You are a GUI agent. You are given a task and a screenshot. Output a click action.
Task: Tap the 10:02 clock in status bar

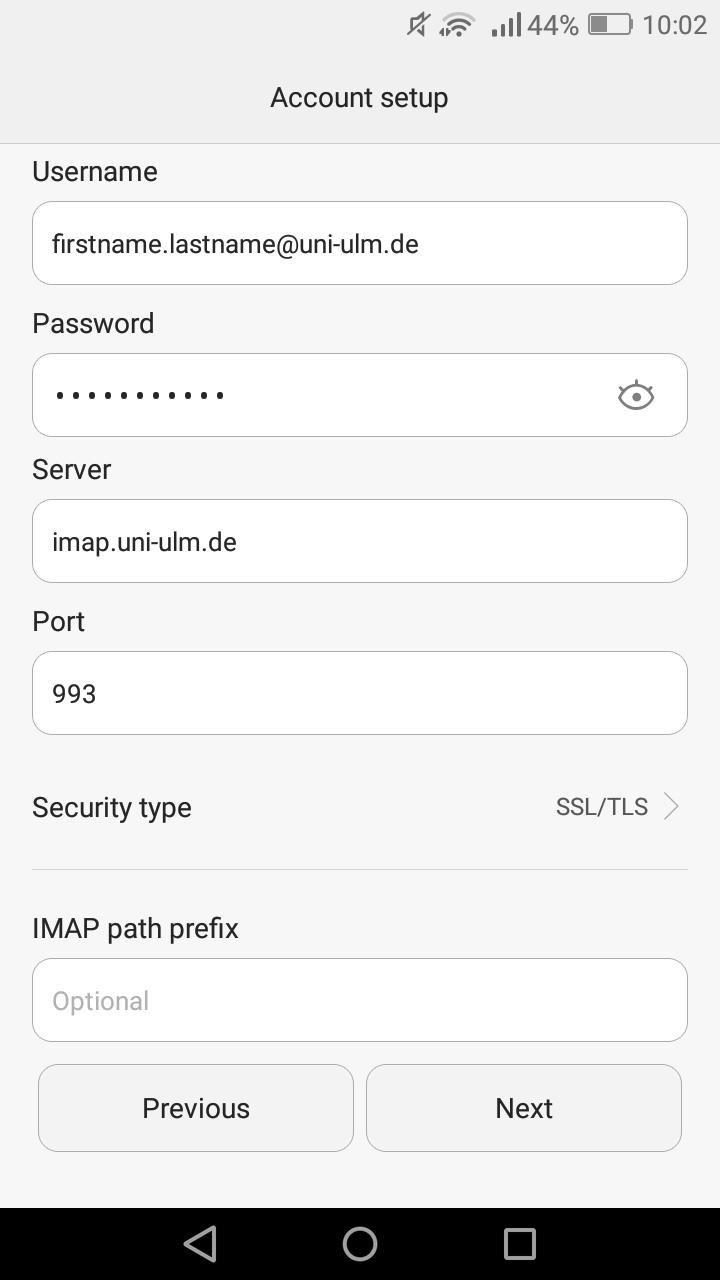(674, 25)
